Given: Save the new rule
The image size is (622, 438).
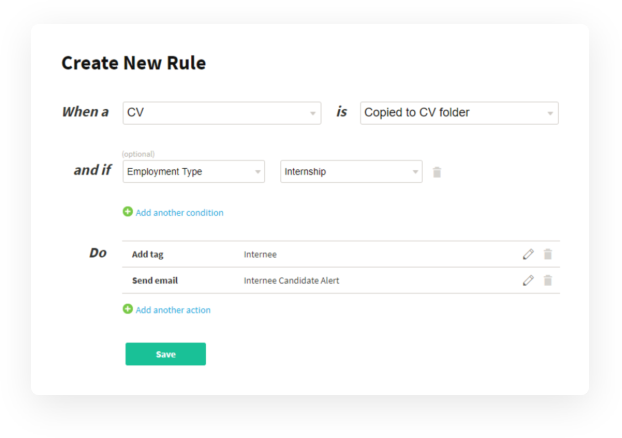Looking at the screenshot, I should 165,354.
